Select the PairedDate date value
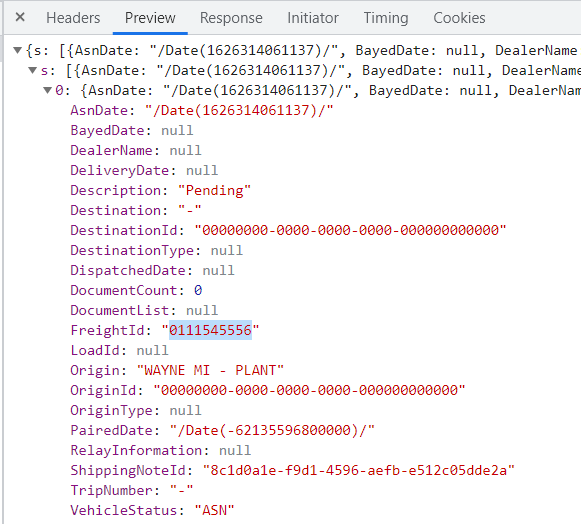581x524 pixels. click(x=272, y=430)
